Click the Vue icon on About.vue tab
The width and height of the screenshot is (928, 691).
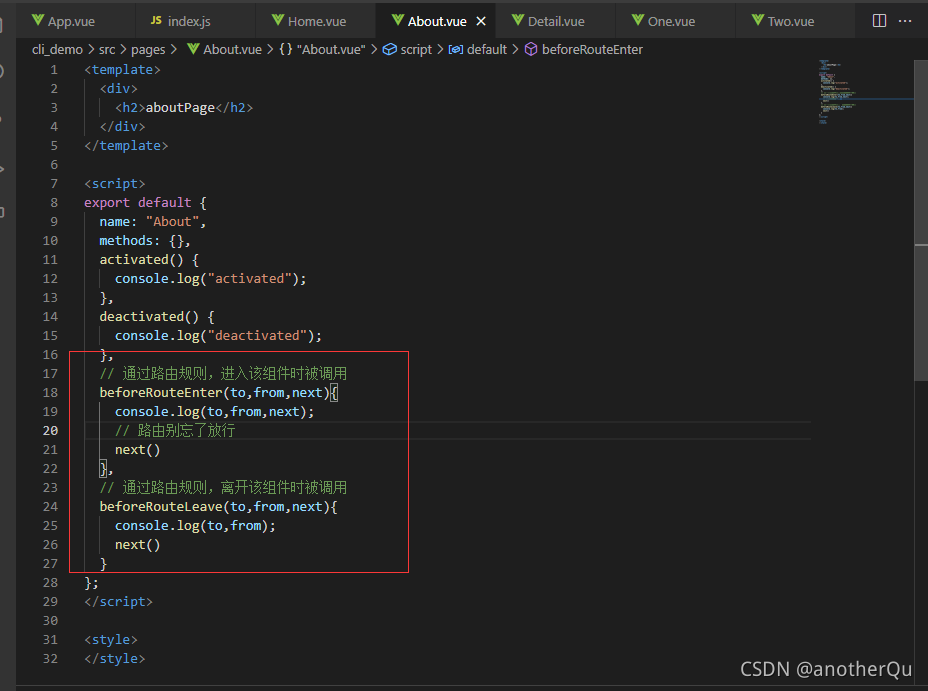coord(398,20)
